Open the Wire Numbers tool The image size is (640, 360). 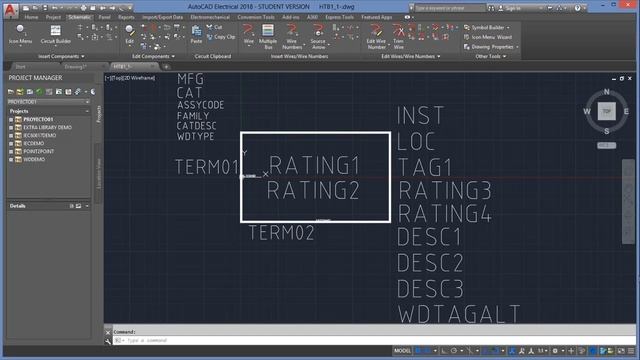click(292, 36)
